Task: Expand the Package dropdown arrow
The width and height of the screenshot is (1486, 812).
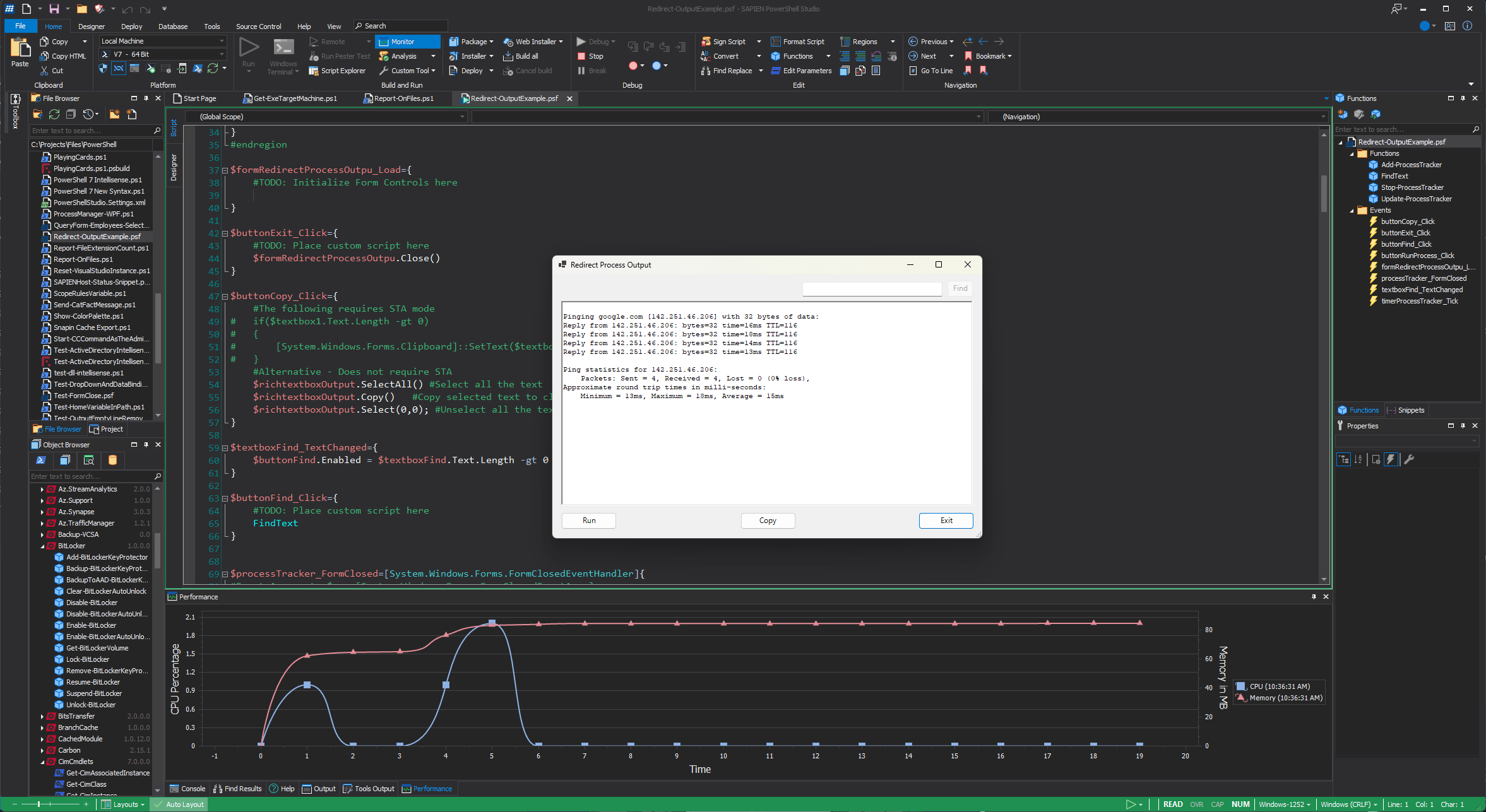Action: tap(491, 42)
